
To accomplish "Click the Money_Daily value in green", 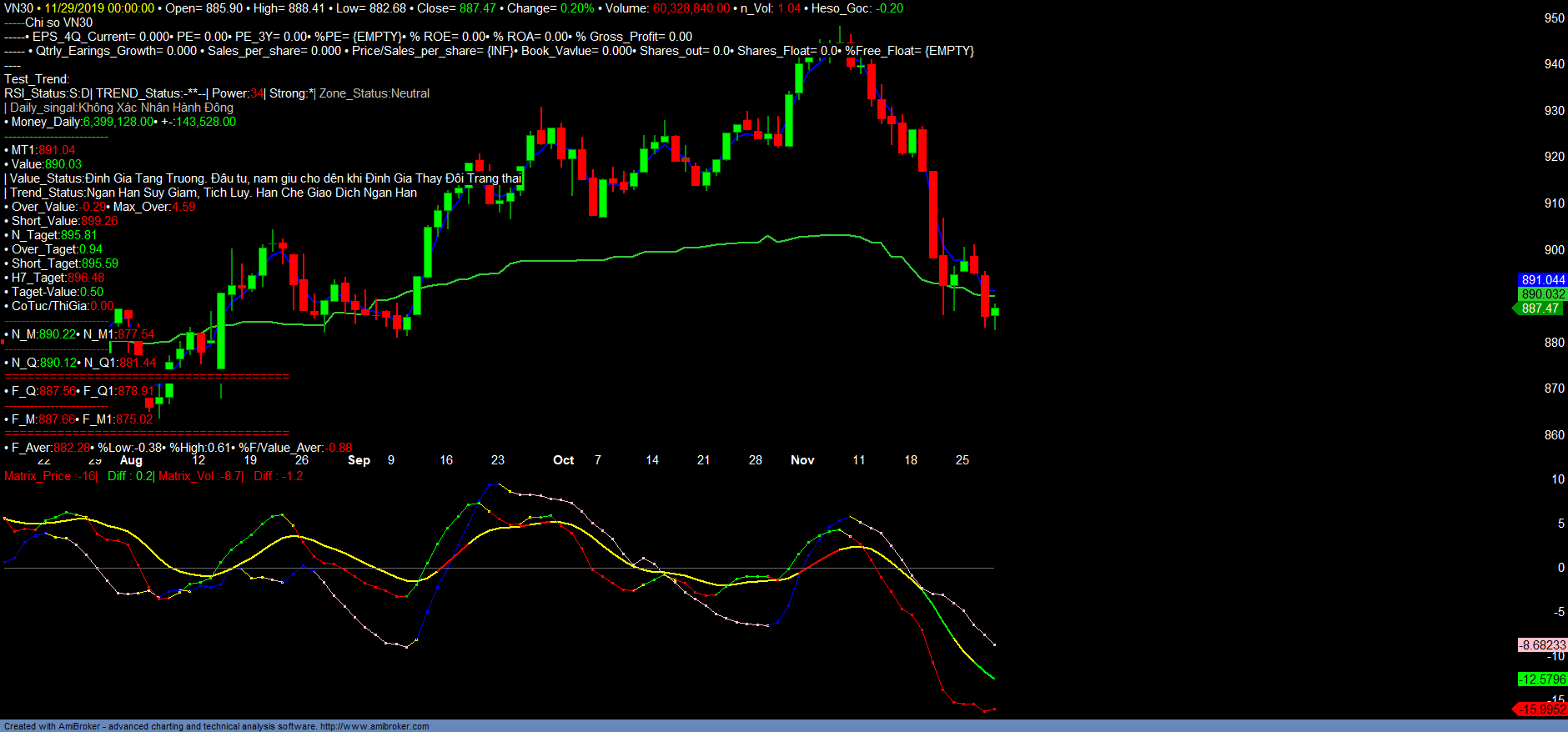I will pyautogui.click(x=118, y=122).
